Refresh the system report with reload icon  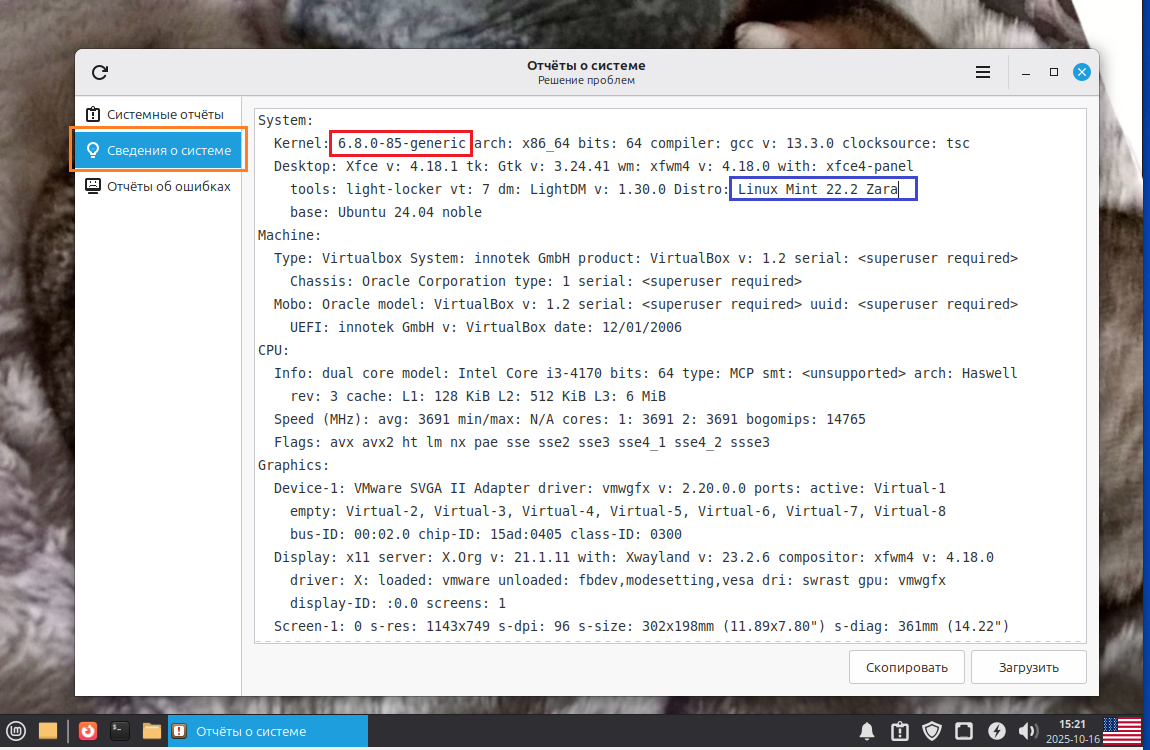(100, 72)
